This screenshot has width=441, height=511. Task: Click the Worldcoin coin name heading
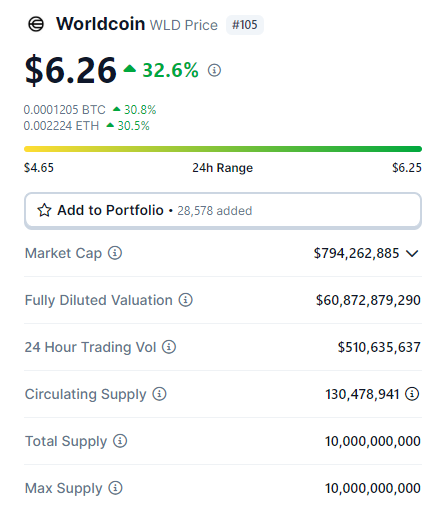point(101,24)
